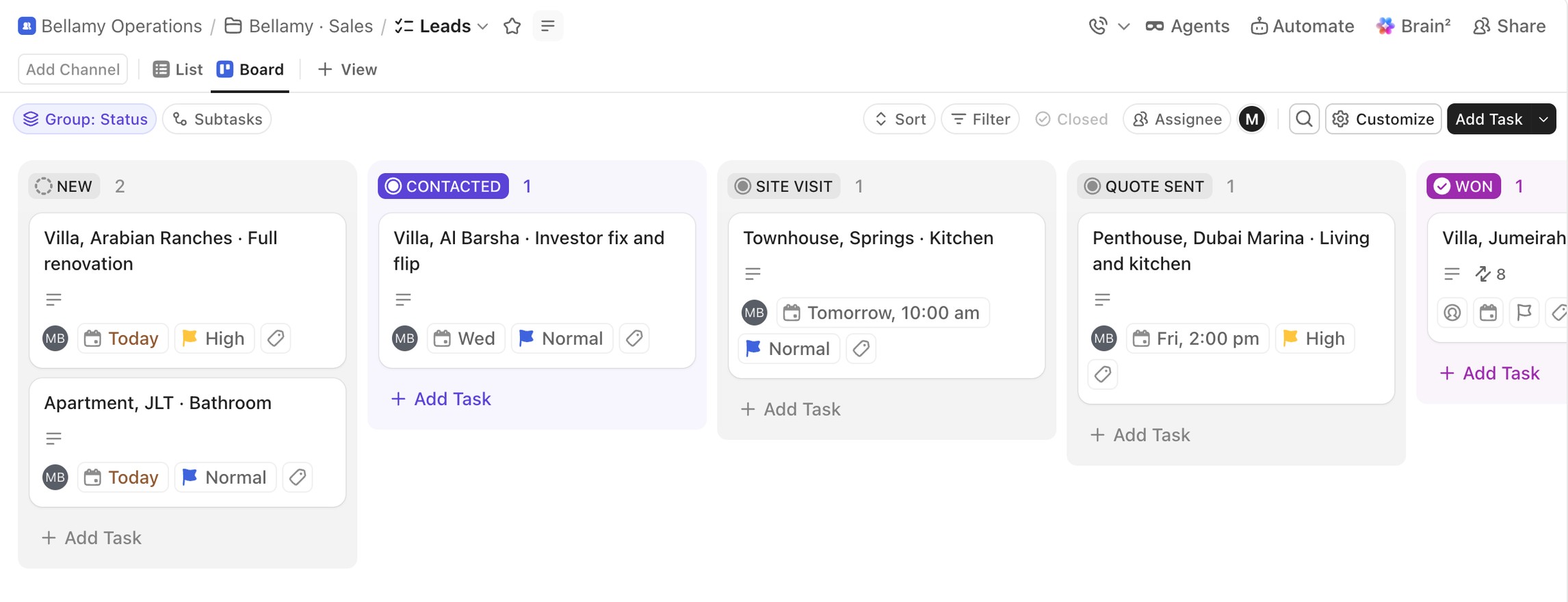Click the Add Channel field

[x=73, y=69]
